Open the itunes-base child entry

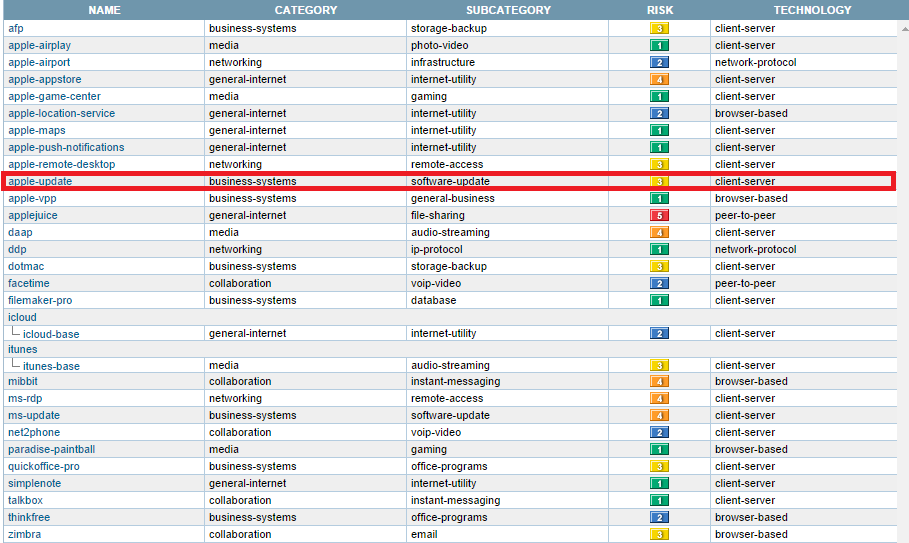point(51,366)
